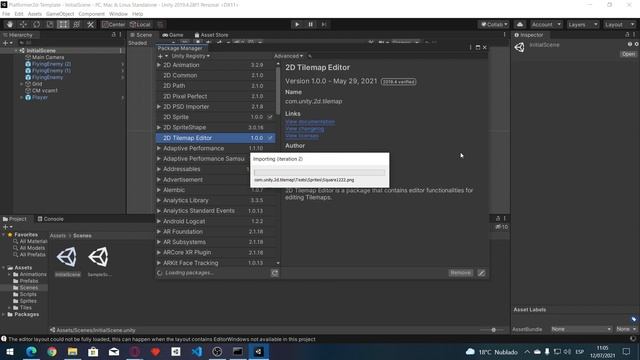Expand the 2D SpriteShape package
Viewport: 640px width, 360px height.
[159, 127]
